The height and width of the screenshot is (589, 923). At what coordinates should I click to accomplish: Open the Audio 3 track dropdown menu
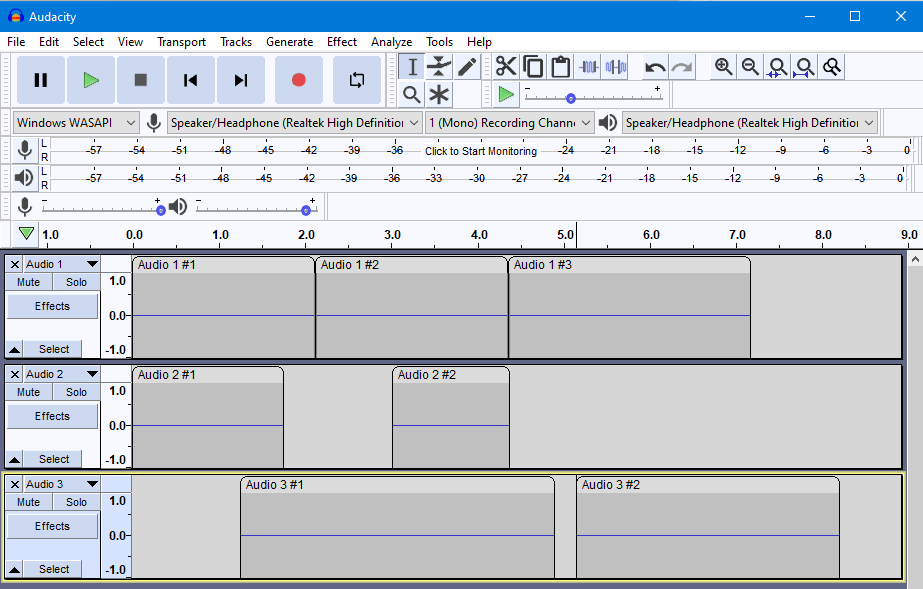pyautogui.click(x=61, y=484)
